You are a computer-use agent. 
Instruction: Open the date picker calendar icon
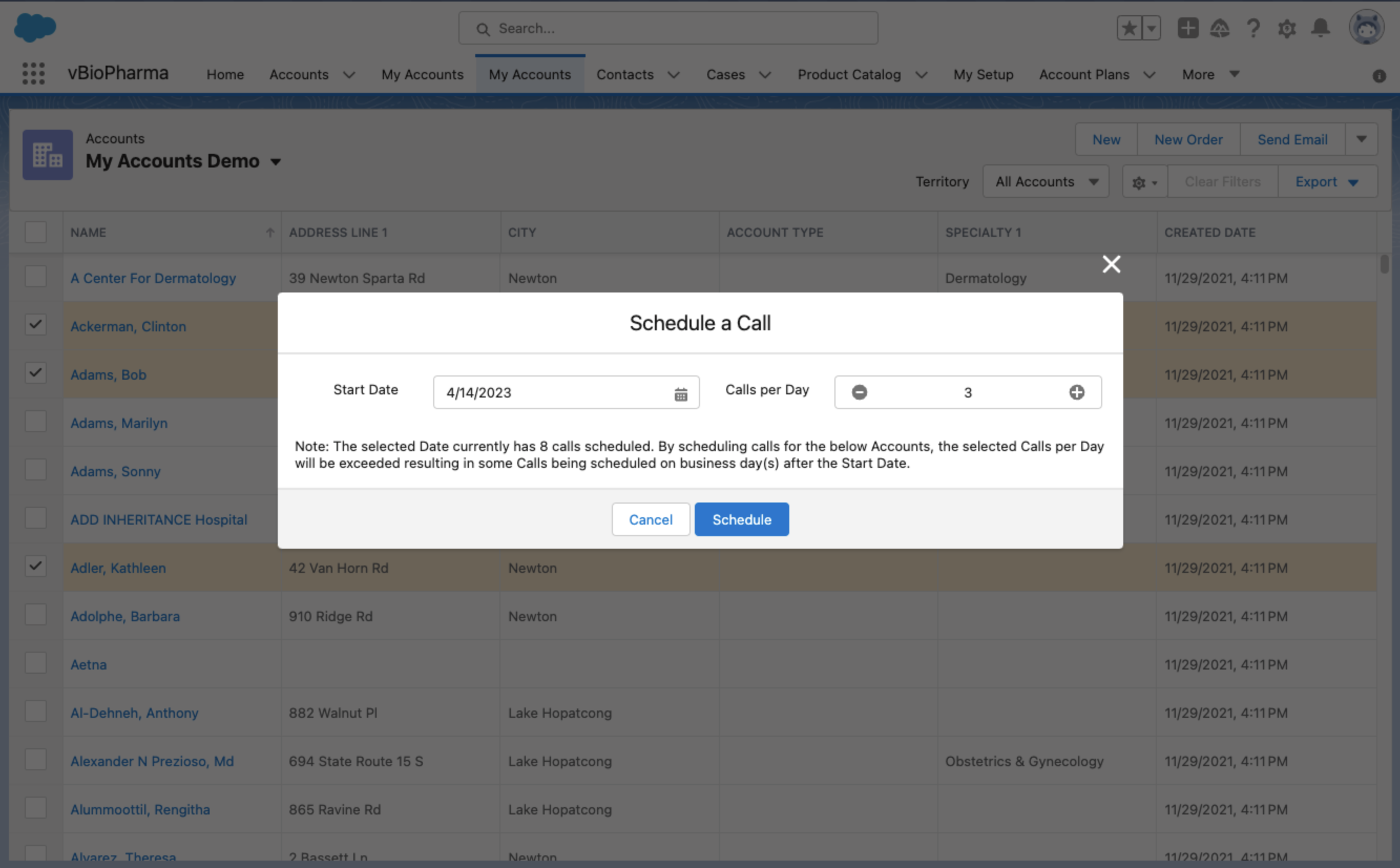[x=680, y=394]
